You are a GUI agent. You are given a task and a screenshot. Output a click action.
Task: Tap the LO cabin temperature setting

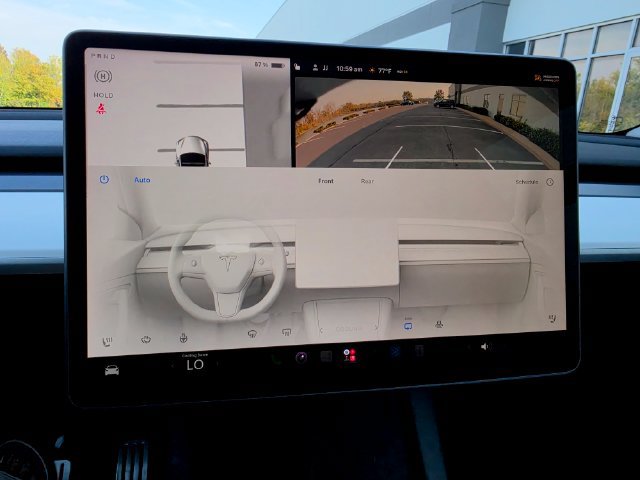[x=195, y=364]
